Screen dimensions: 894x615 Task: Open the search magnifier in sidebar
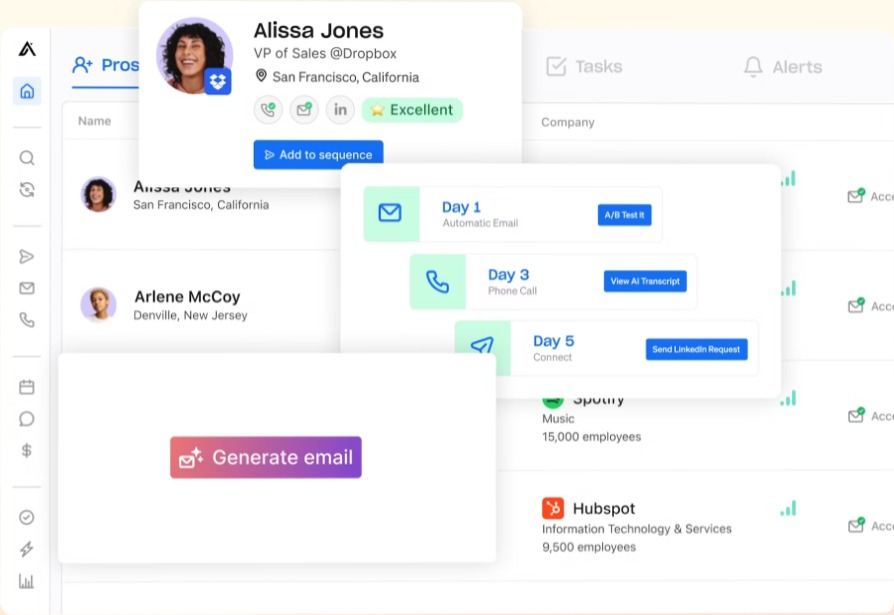tap(27, 158)
